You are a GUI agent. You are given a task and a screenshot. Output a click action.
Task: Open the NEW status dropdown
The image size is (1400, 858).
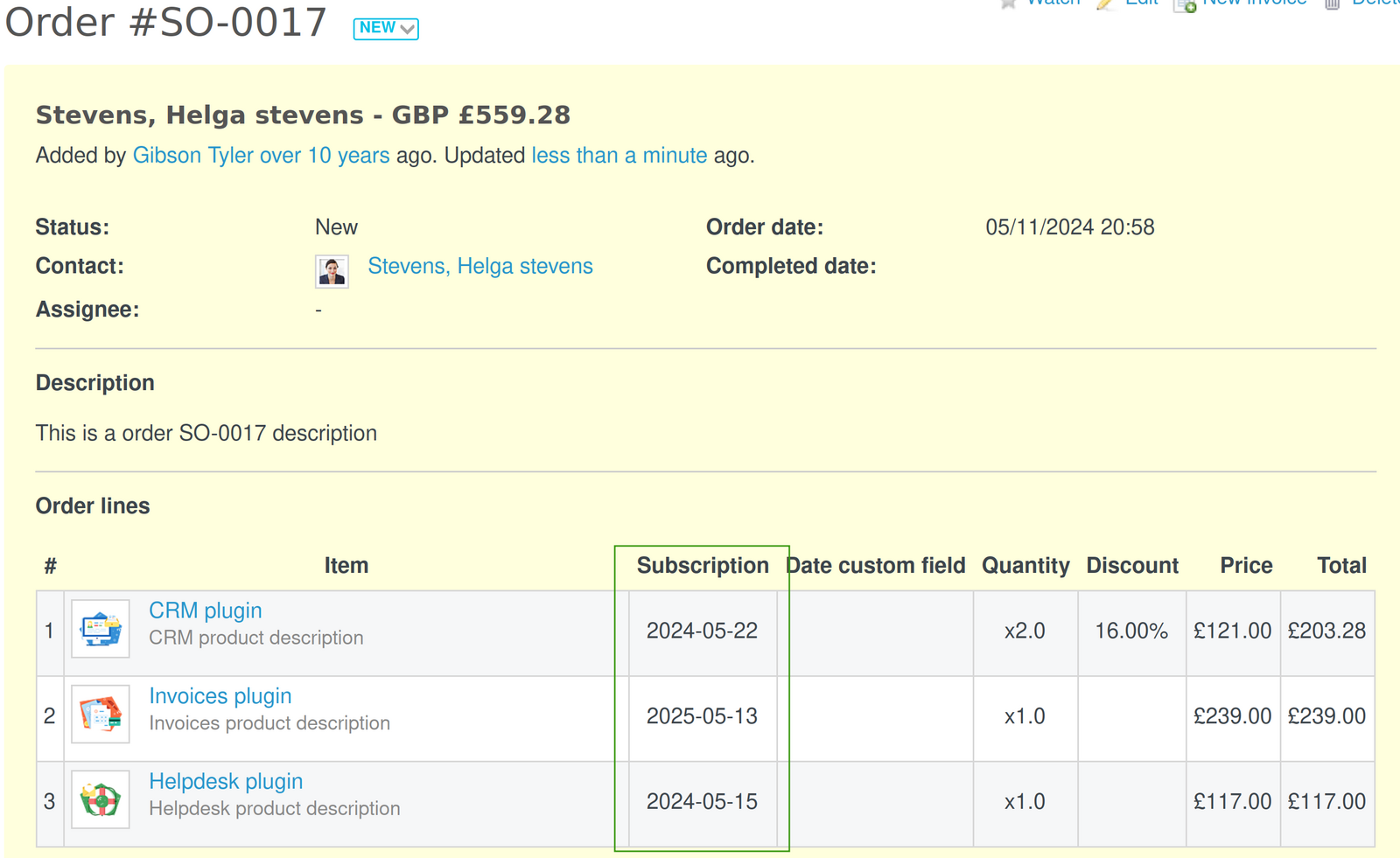point(385,29)
